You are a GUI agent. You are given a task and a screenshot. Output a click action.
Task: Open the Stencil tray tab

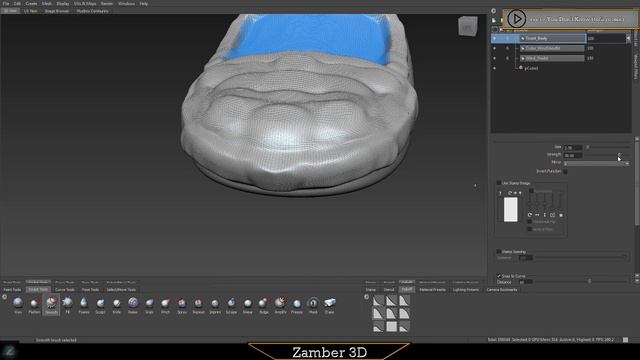pos(389,290)
